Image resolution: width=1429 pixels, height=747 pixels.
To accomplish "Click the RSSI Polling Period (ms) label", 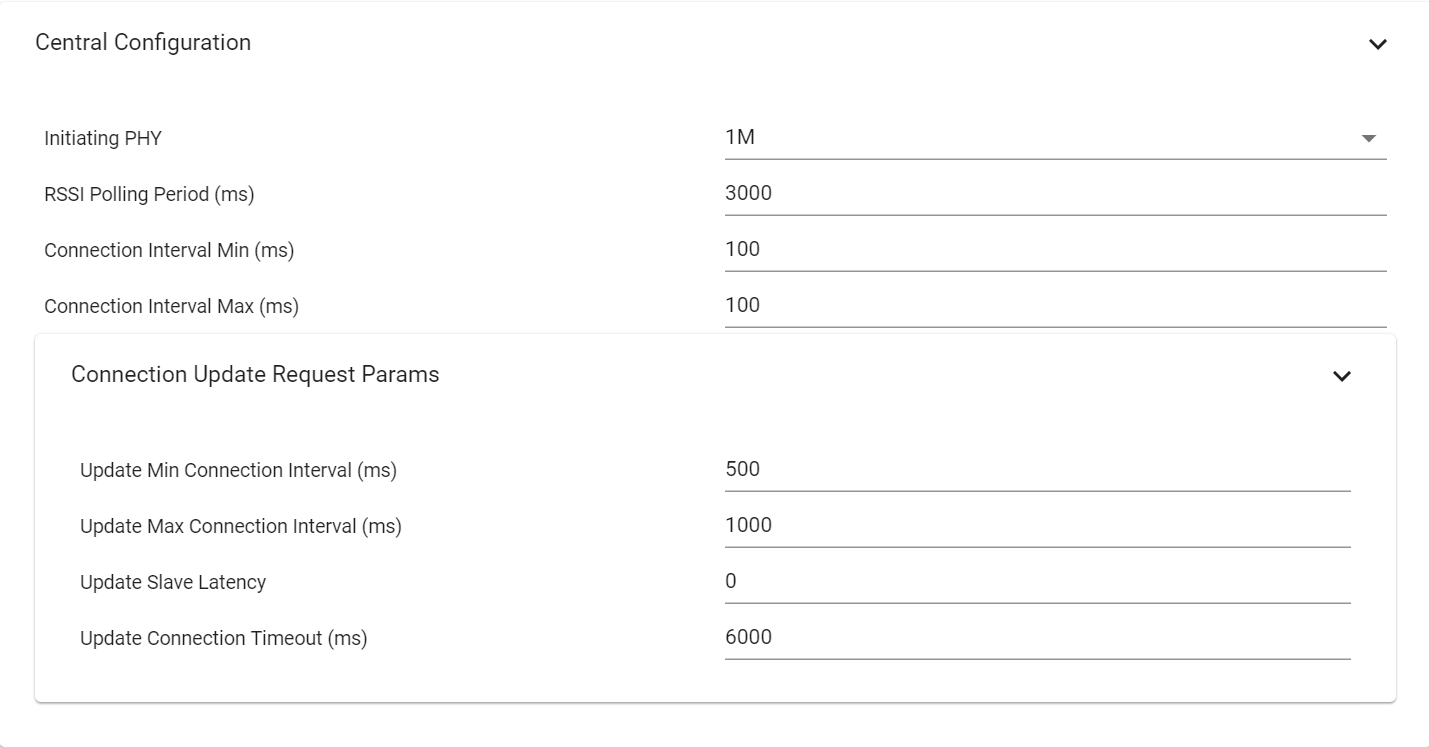I will coord(149,195).
